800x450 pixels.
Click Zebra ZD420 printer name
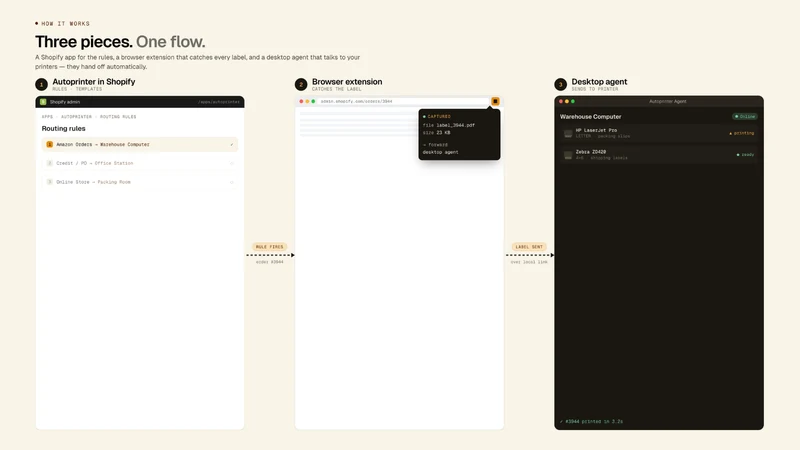tap(591, 152)
